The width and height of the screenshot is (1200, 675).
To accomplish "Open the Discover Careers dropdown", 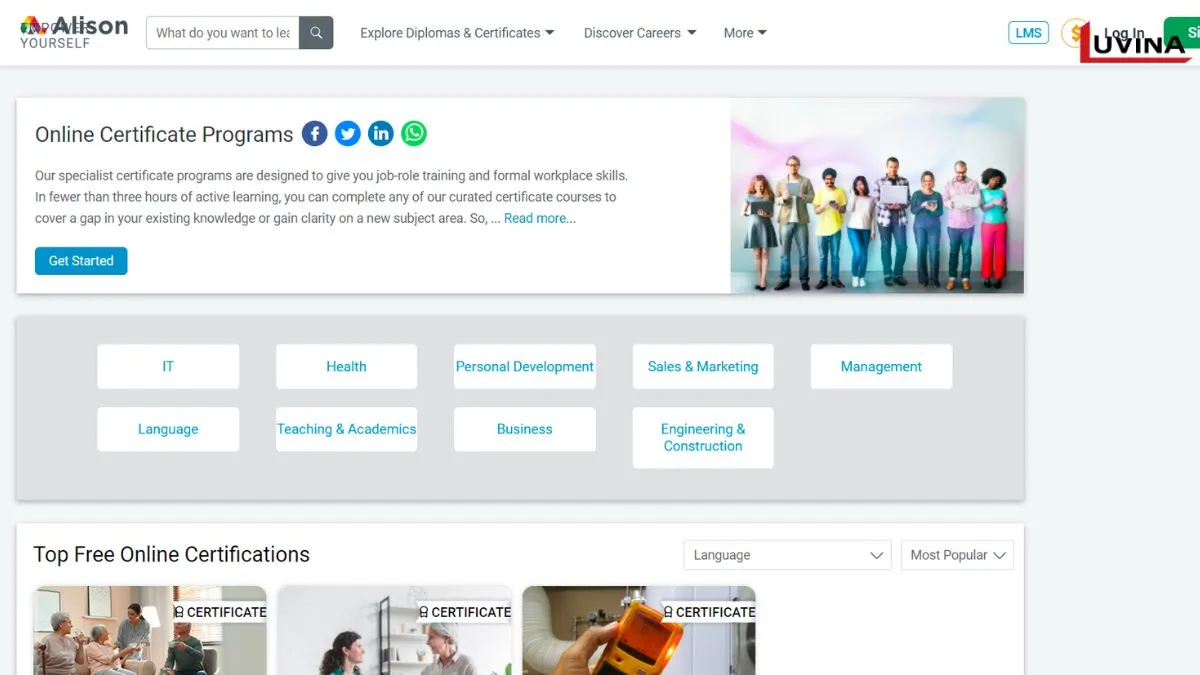I will pyautogui.click(x=640, y=33).
